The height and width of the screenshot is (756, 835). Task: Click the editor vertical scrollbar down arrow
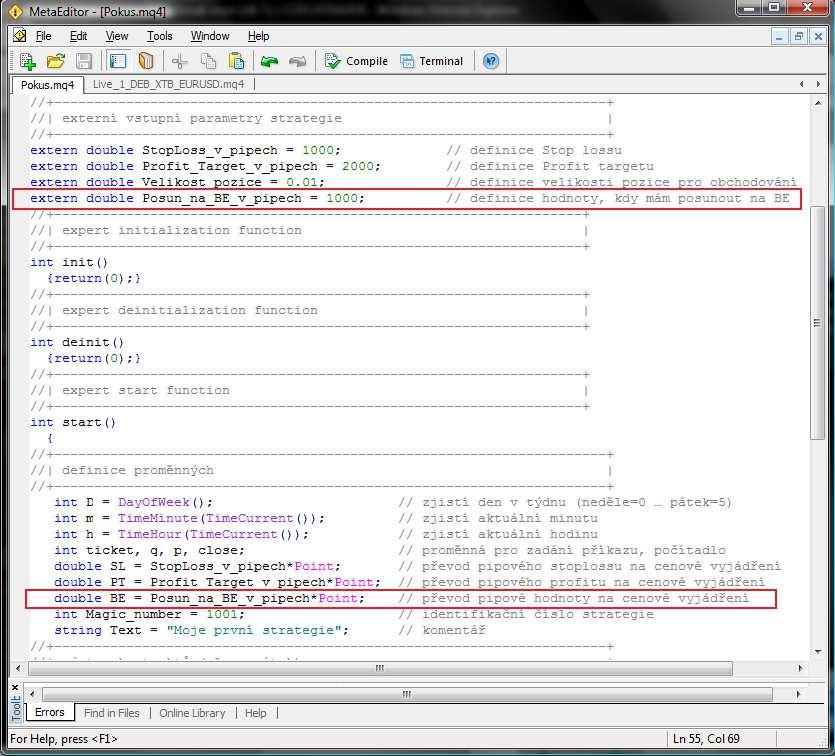coord(818,652)
